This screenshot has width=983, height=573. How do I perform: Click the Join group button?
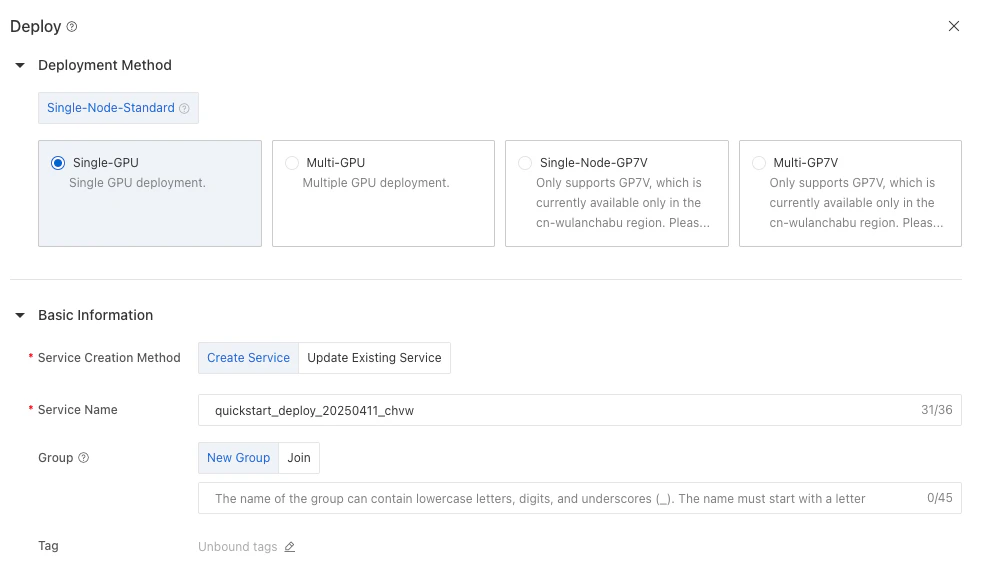pyautogui.click(x=299, y=458)
